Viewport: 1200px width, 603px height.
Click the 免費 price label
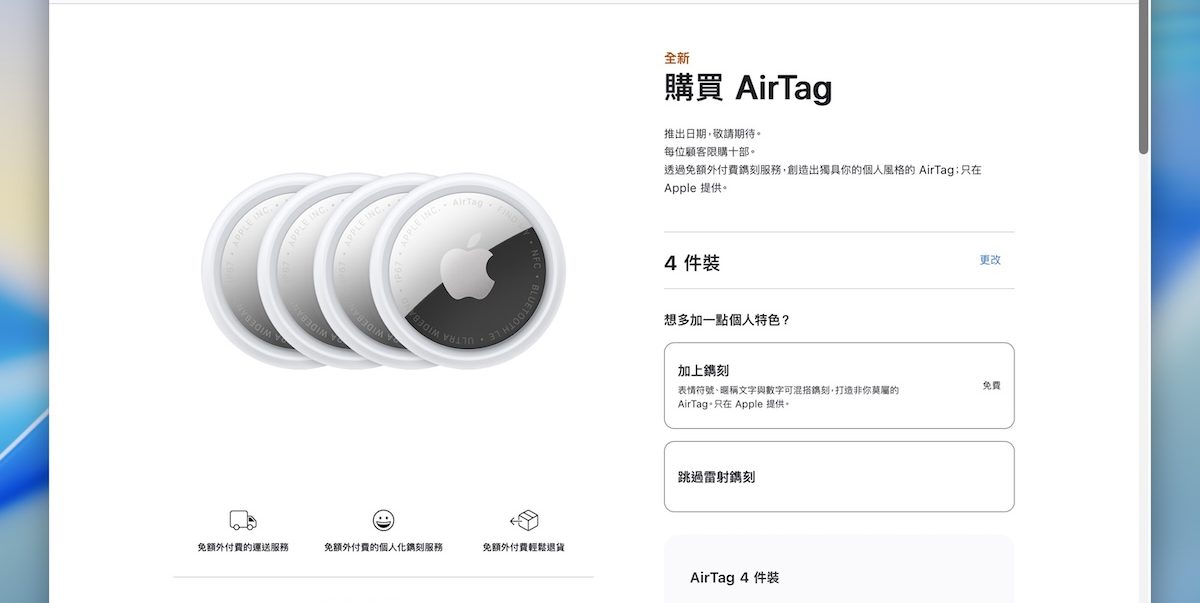pos(991,385)
